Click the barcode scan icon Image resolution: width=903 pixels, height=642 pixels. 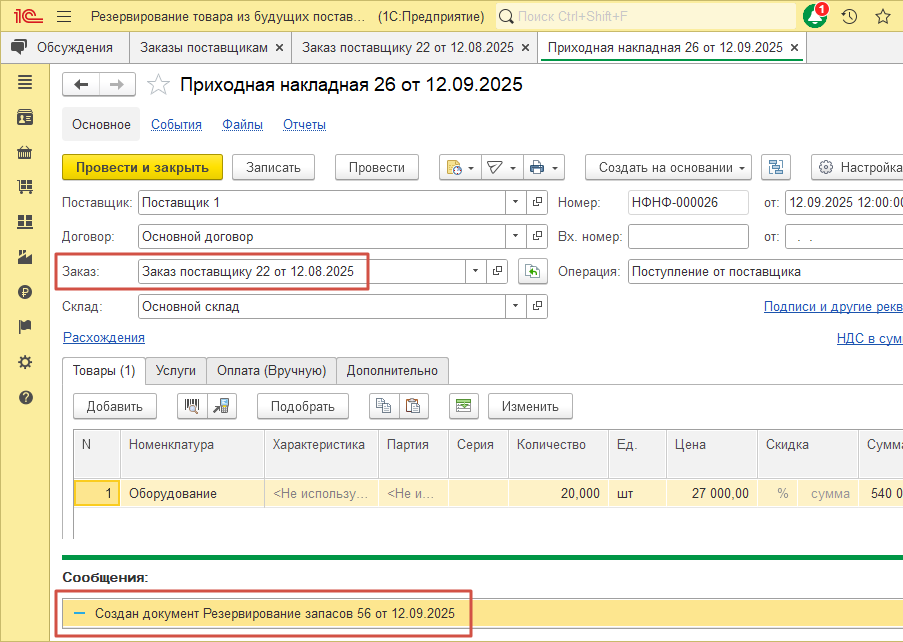[191, 405]
